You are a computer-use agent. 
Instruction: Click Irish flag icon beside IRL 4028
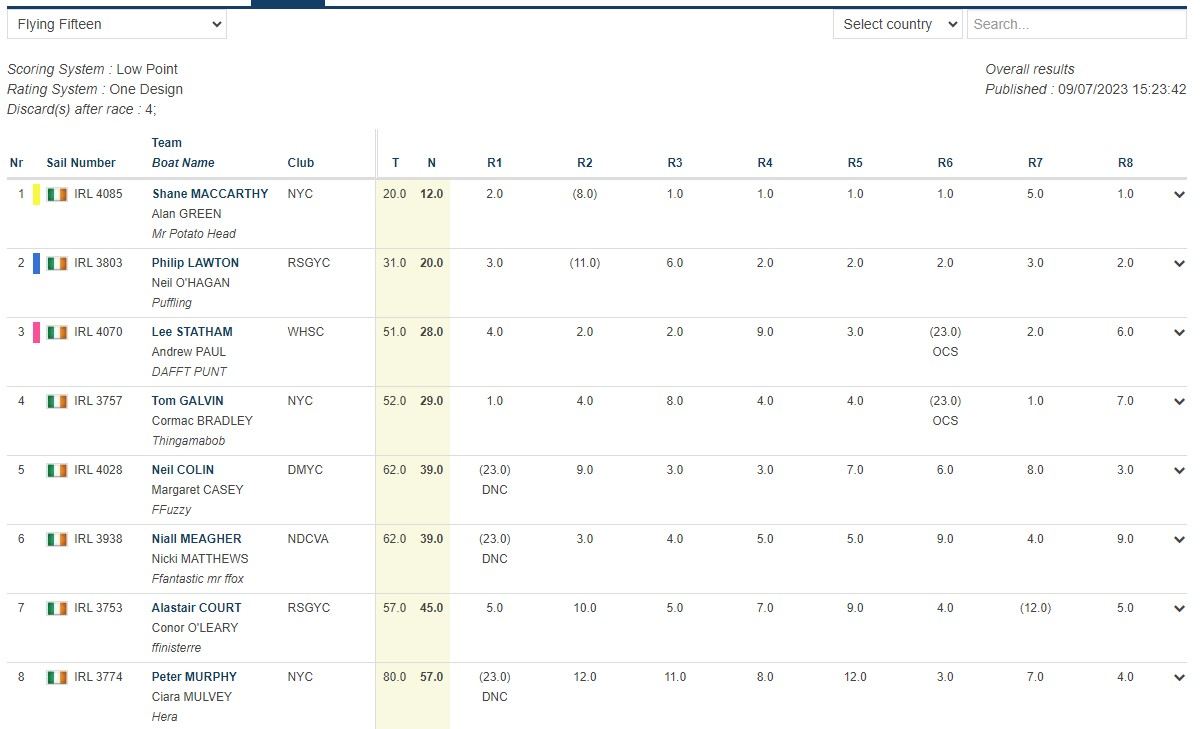(57, 470)
